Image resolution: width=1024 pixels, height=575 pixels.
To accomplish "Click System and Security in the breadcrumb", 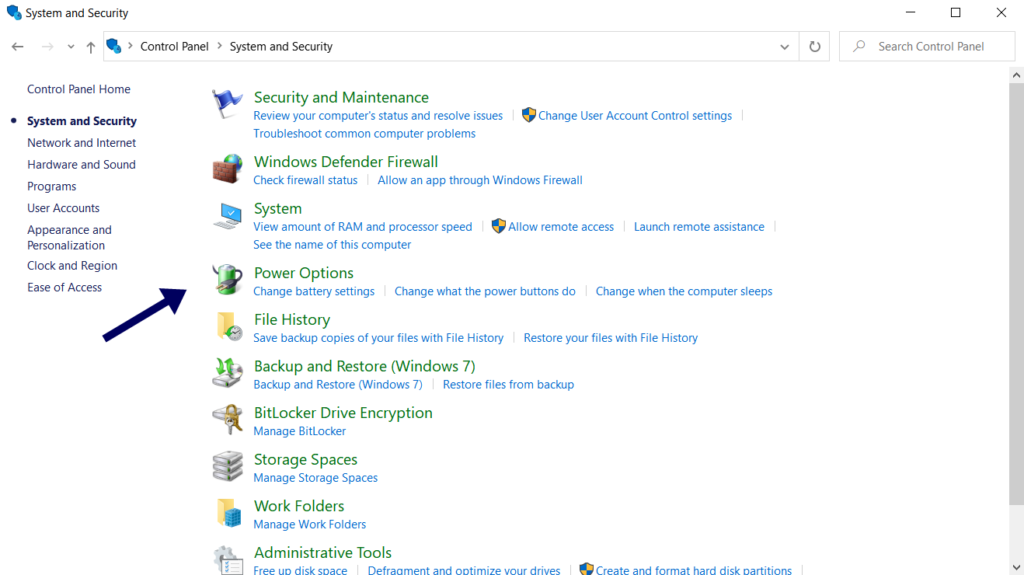I will [x=281, y=46].
